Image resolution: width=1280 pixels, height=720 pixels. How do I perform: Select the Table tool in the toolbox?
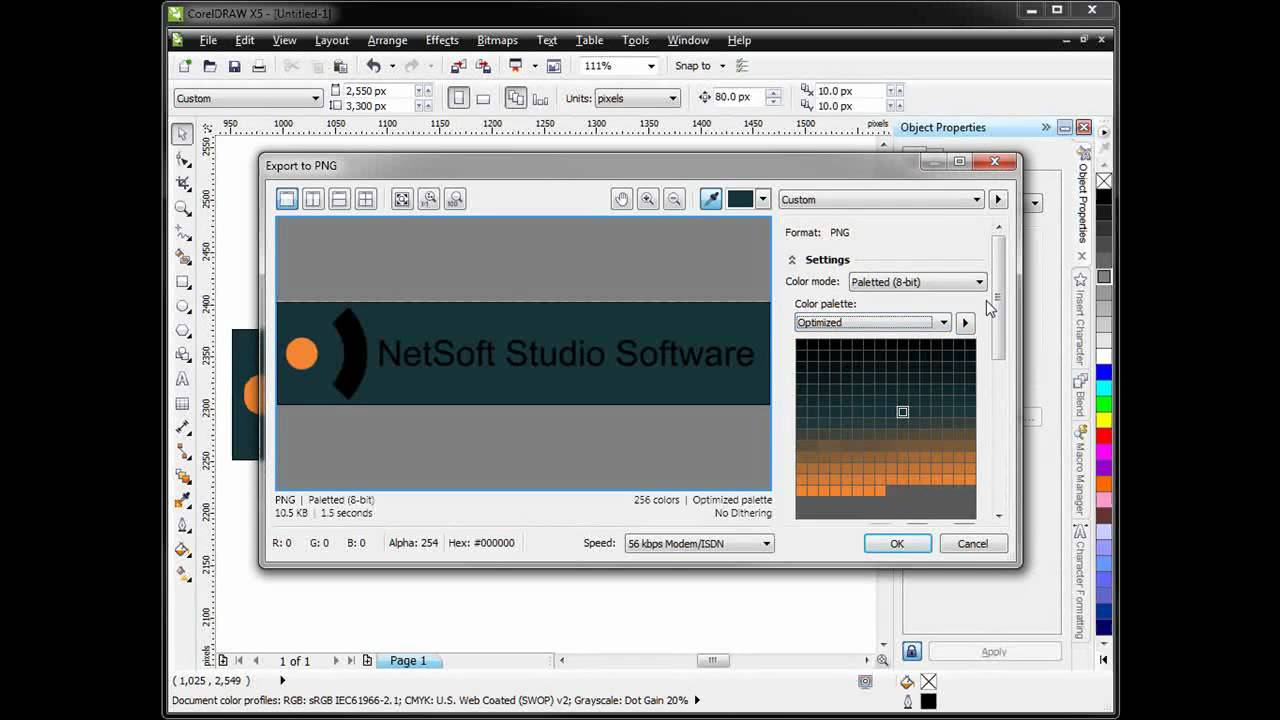pyautogui.click(x=183, y=404)
